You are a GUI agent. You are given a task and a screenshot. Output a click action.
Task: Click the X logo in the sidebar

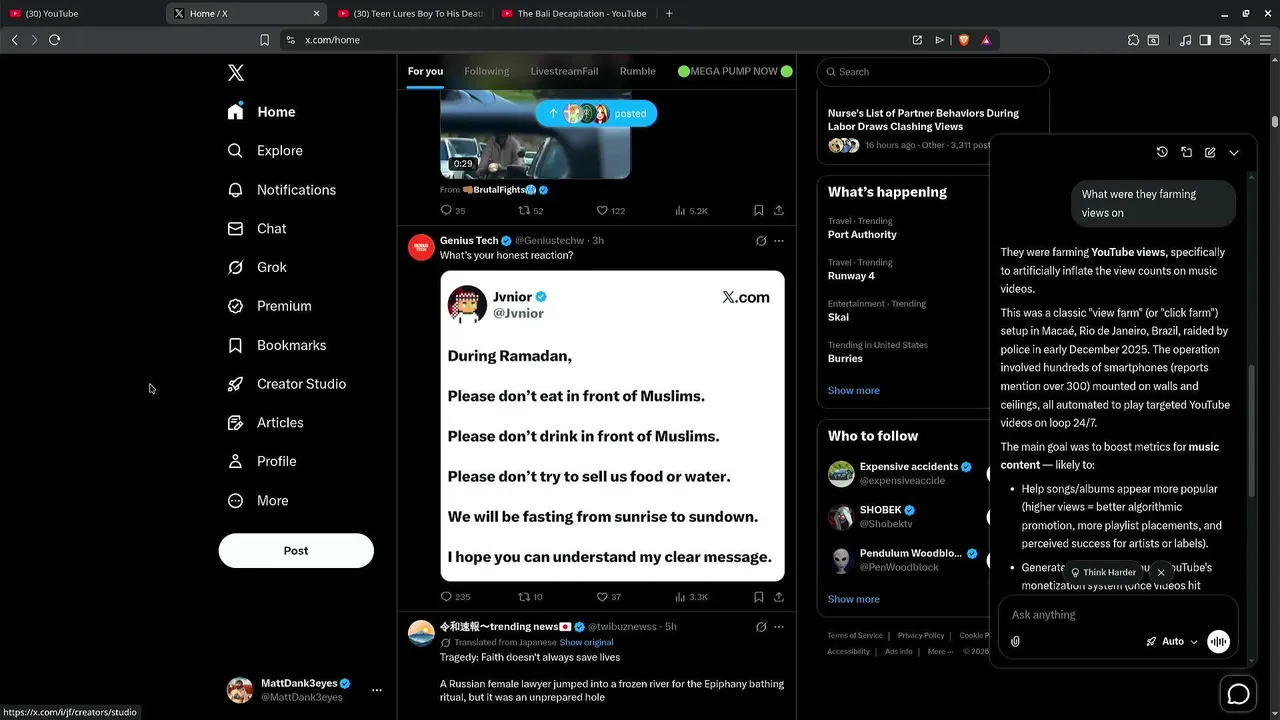click(236, 72)
